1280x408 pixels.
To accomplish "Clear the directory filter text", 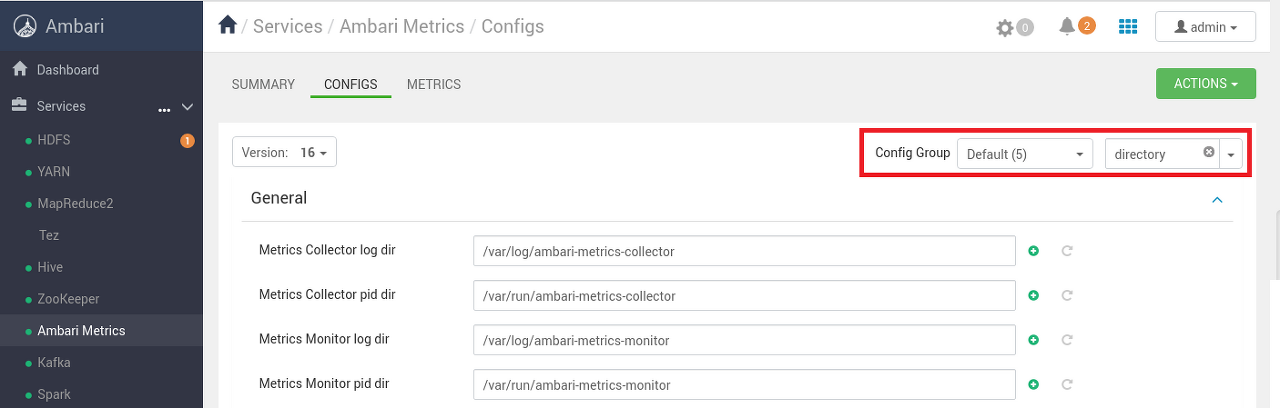I will click(x=1209, y=152).
